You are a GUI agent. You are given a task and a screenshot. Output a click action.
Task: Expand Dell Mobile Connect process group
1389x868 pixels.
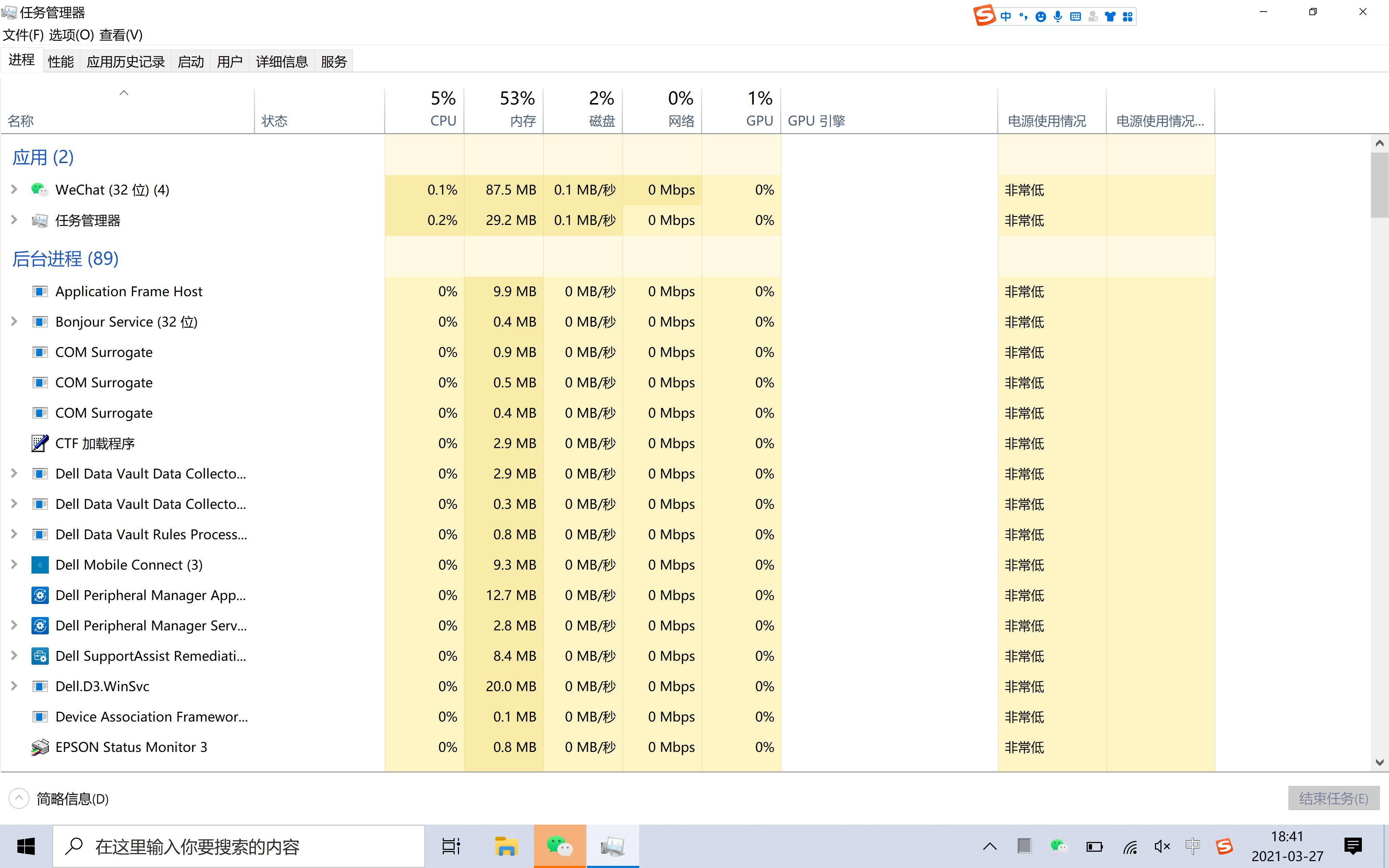point(14,564)
